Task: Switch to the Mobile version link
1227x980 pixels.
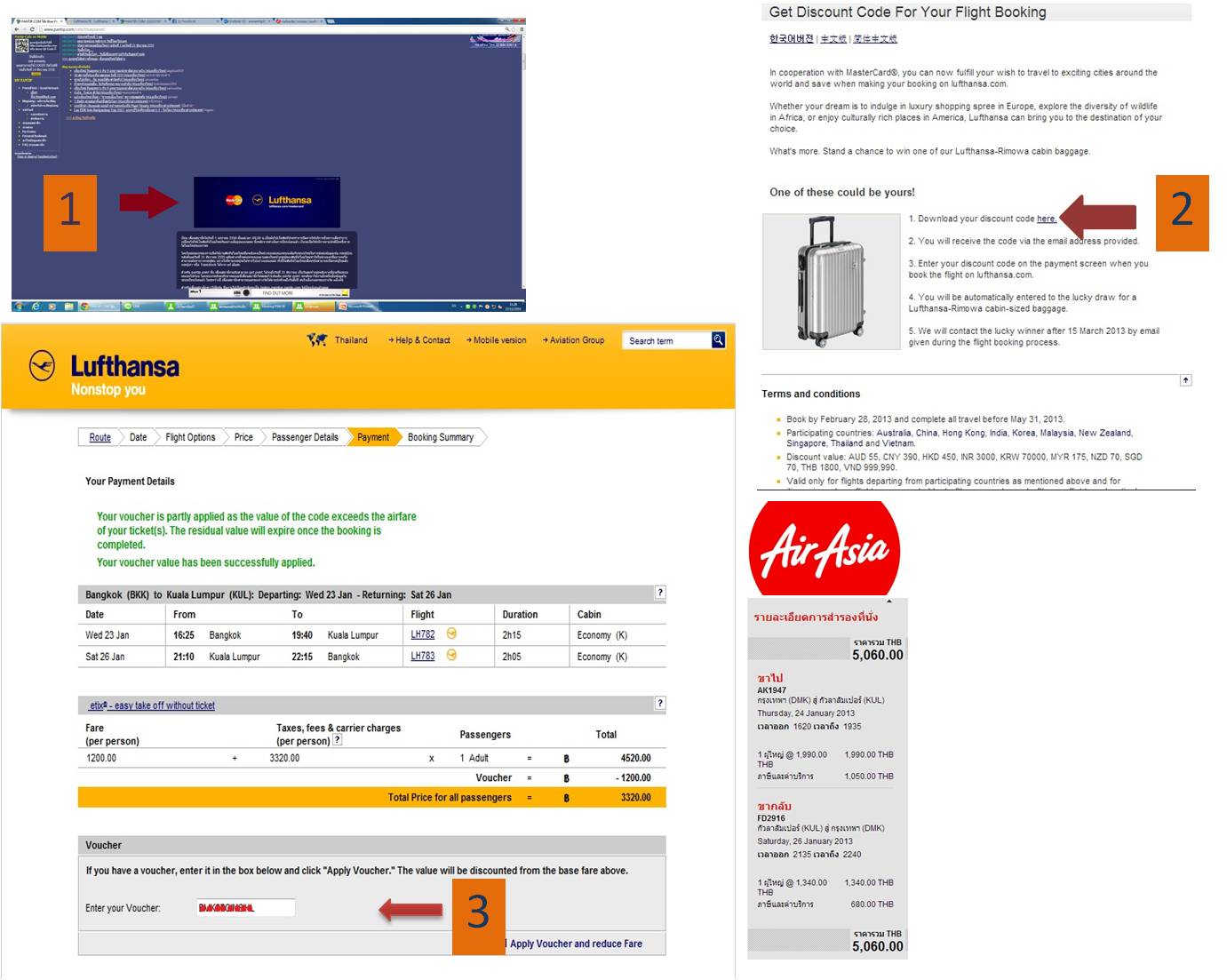Action: pyautogui.click(x=497, y=340)
